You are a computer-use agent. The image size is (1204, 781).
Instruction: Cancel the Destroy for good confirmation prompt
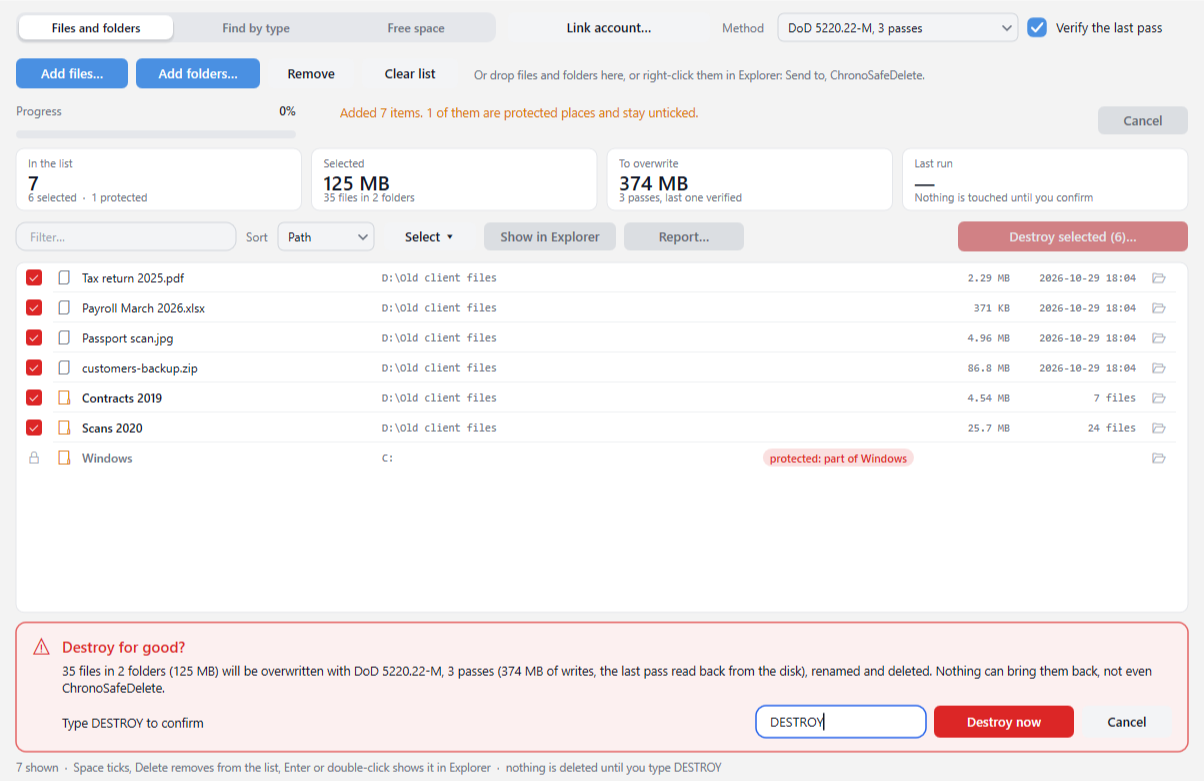[1127, 722]
